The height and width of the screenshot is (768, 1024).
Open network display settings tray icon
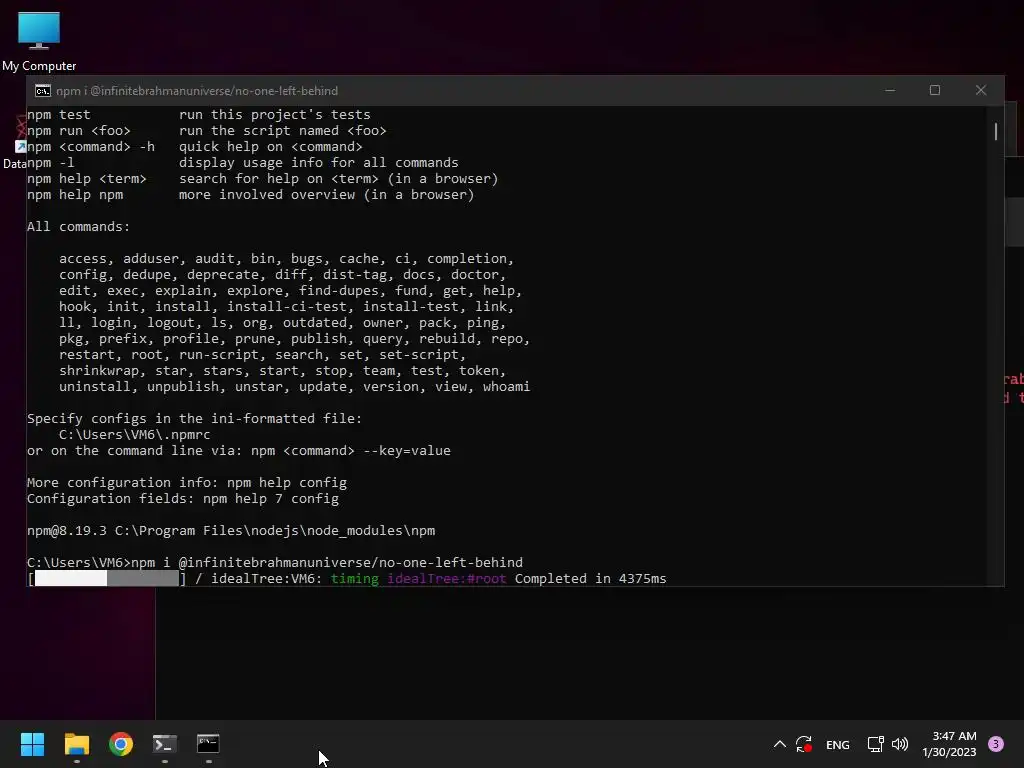click(x=876, y=744)
